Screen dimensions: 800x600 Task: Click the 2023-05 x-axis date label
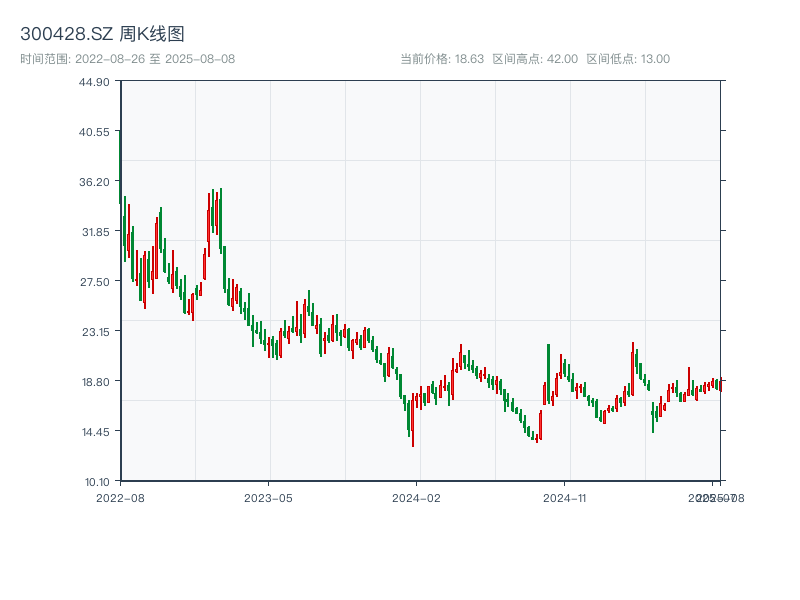point(268,497)
